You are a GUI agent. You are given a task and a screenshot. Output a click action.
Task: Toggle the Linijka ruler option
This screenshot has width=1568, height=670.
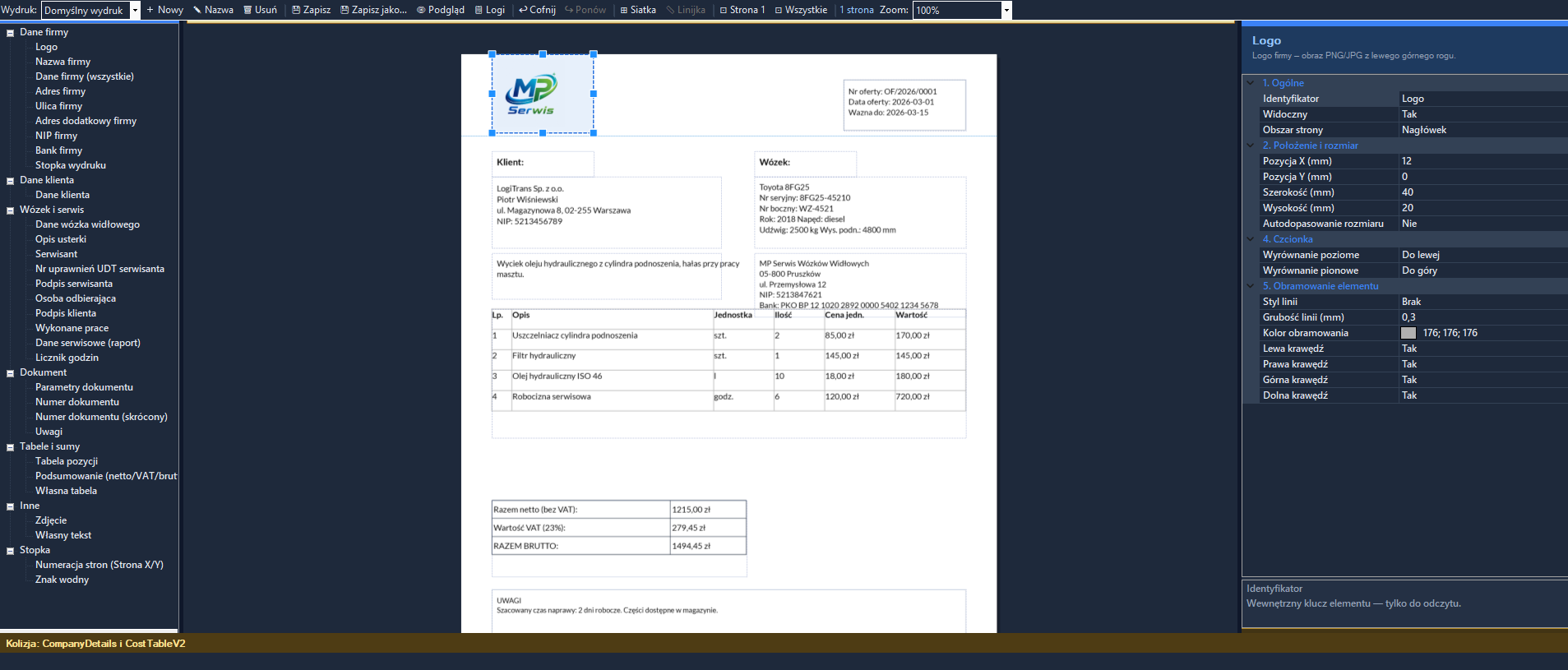[x=685, y=10]
